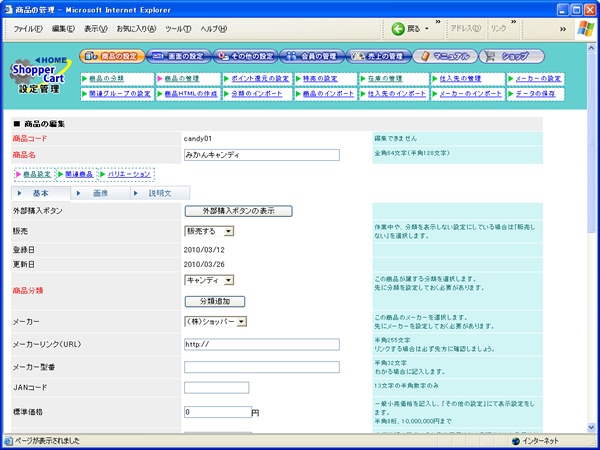Click the 分類追加 button
Viewport: 600px width, 450px height.
coord(215,302)
